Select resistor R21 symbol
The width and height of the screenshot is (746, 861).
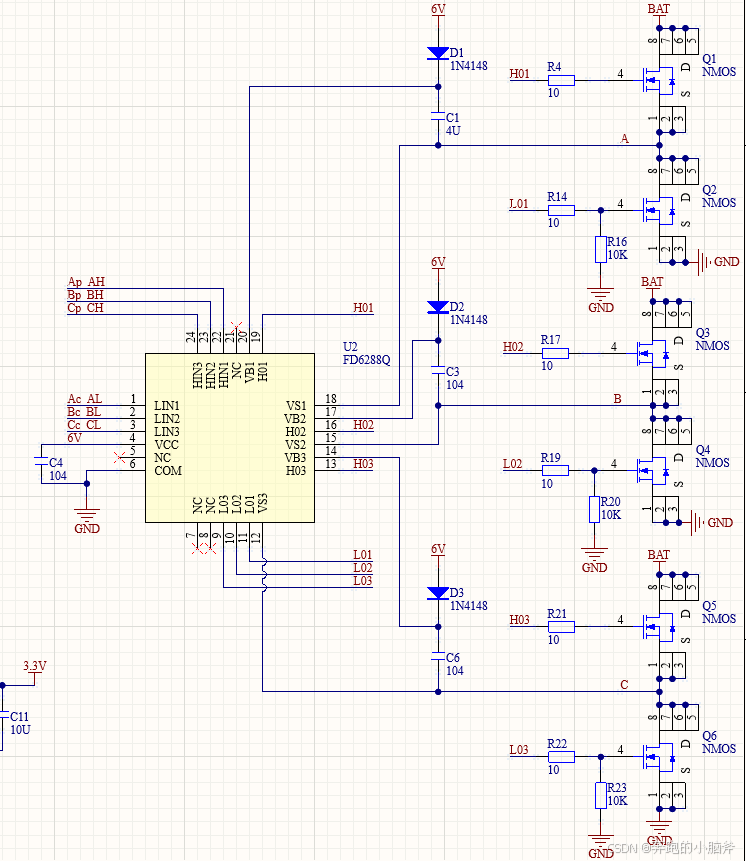click(x=562, y=627)
